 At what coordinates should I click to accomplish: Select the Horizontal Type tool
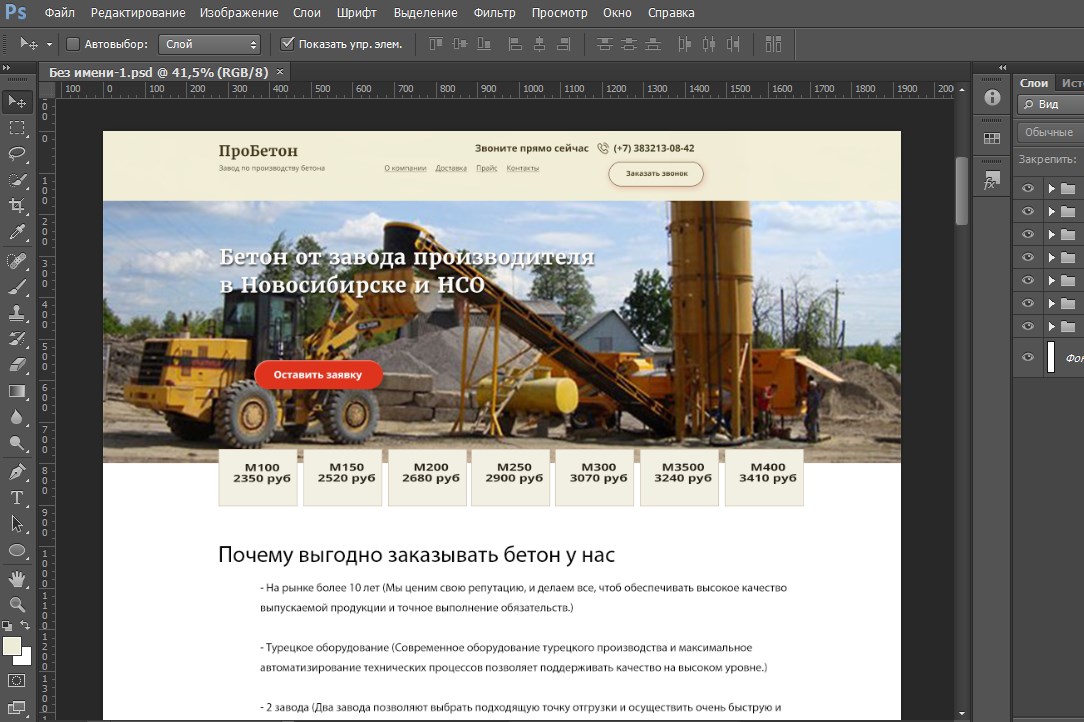17,497
